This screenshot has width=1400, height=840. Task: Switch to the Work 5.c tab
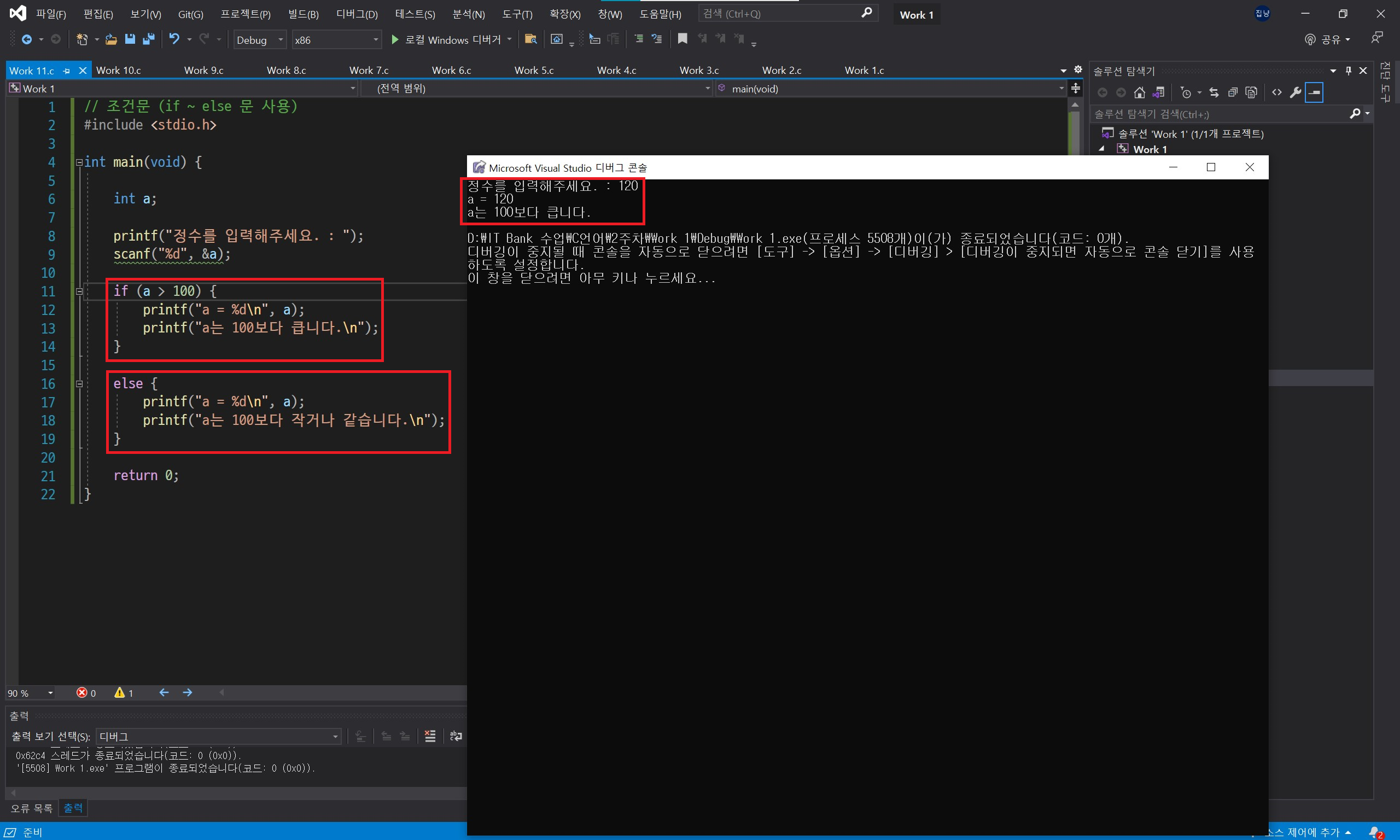534,70
